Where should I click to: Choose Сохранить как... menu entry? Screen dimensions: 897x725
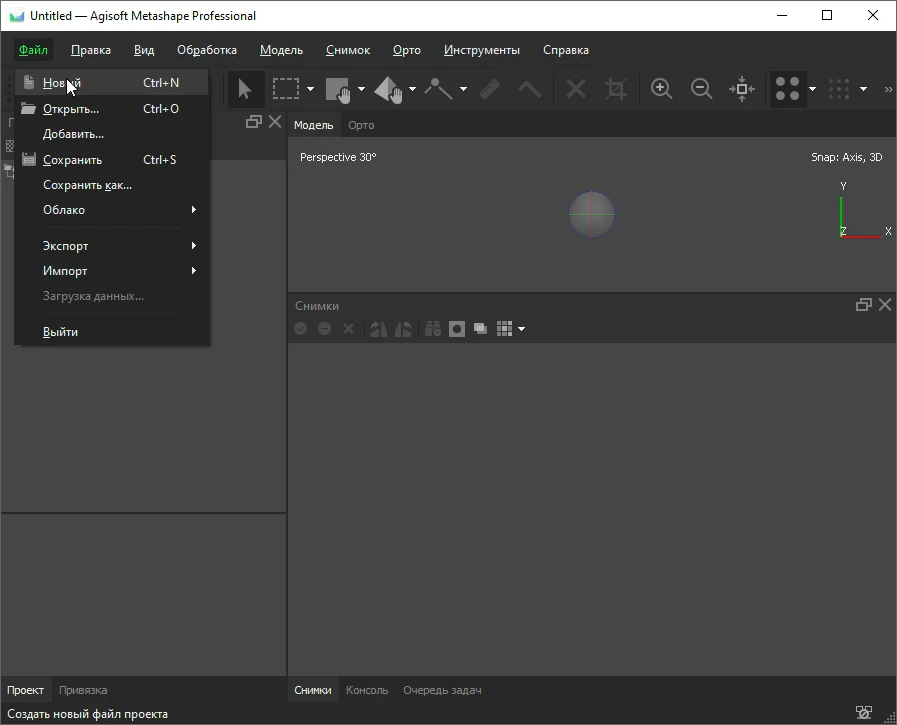[111, 185]
